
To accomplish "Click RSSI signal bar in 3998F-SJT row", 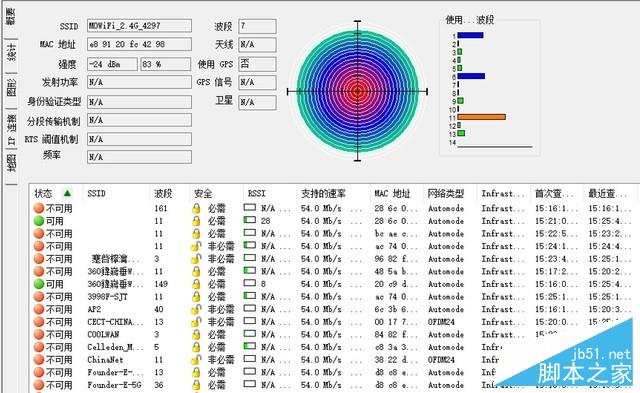I will pyautogui.click(x=250, y=295).
